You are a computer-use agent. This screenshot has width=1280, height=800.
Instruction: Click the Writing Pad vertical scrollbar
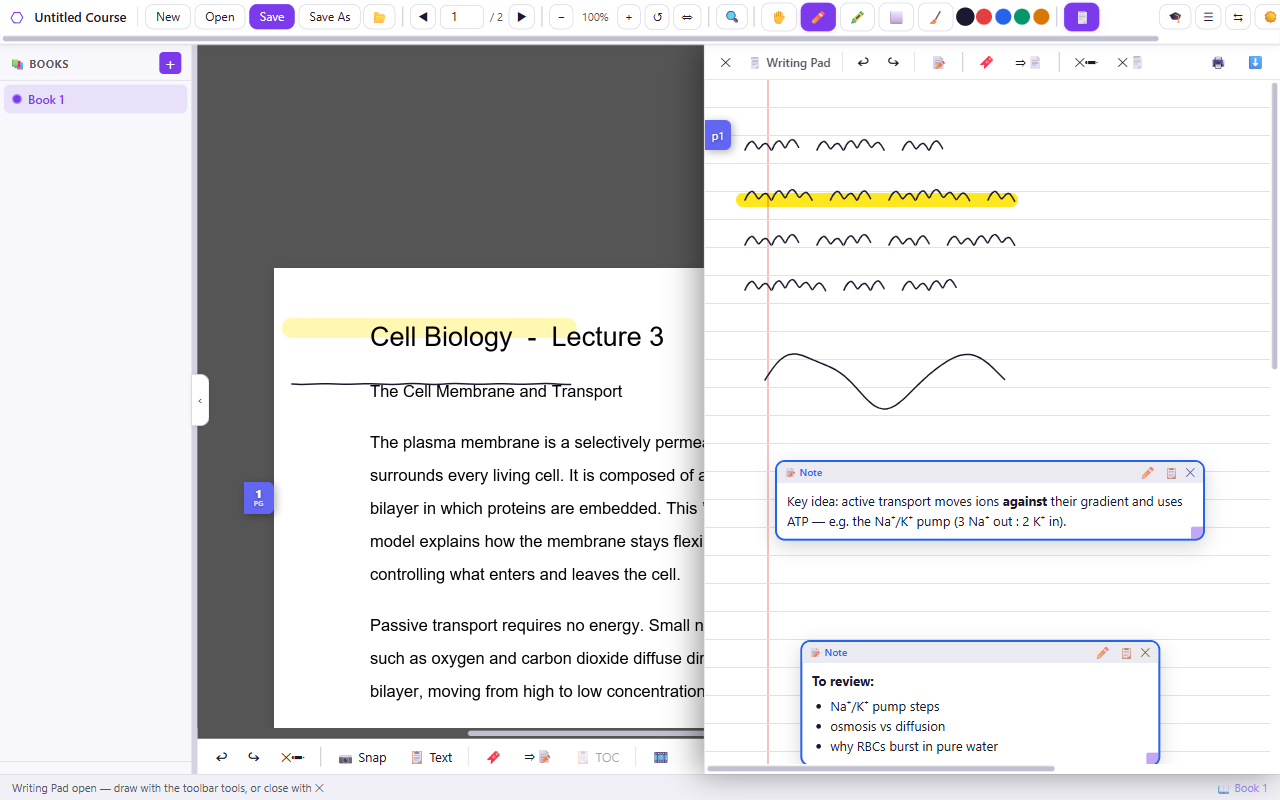point(1275,225)
